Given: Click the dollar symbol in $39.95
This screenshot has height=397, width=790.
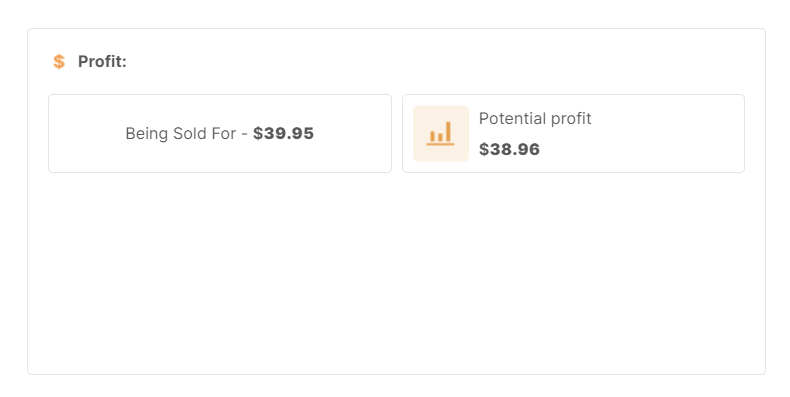Looking at the screenshot, I should [x=258, y=134].
